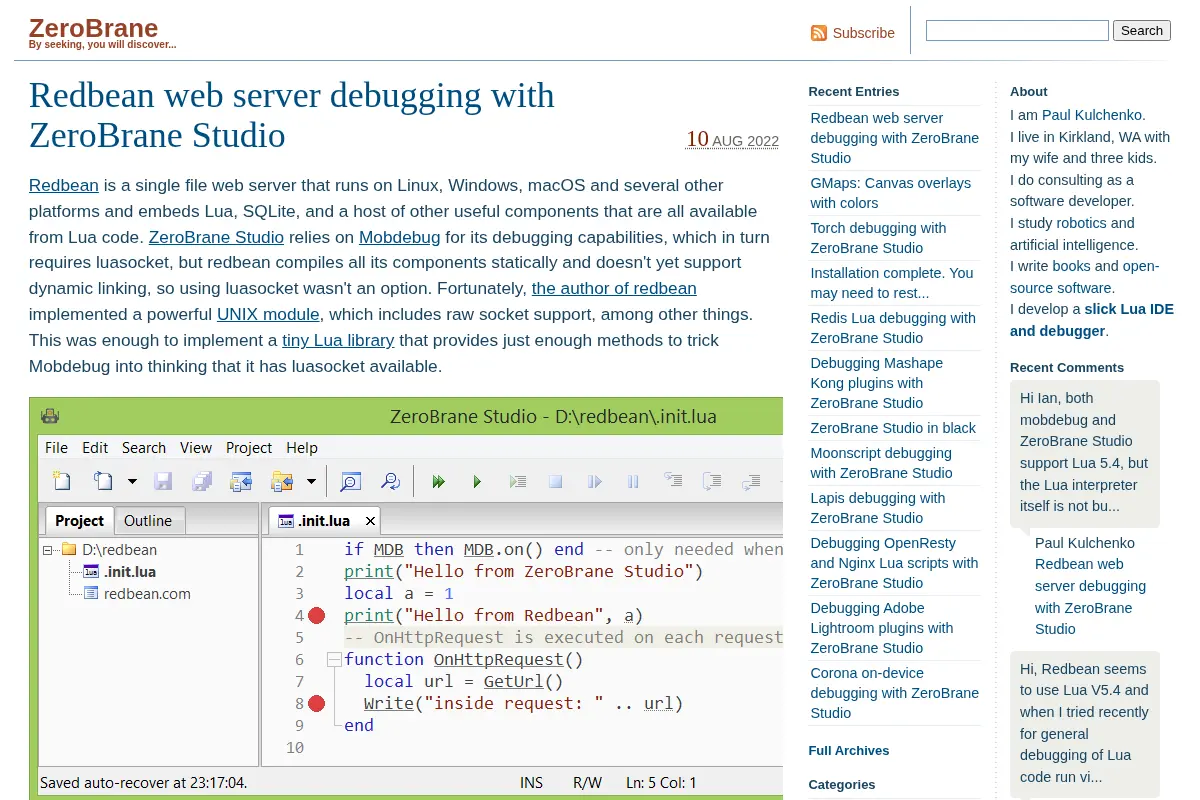Image resolution: width=1200 pixels, height=800 pixels.
Task: Click the blog search input field
Action: pyautogui.click(x=1017, y=31)
